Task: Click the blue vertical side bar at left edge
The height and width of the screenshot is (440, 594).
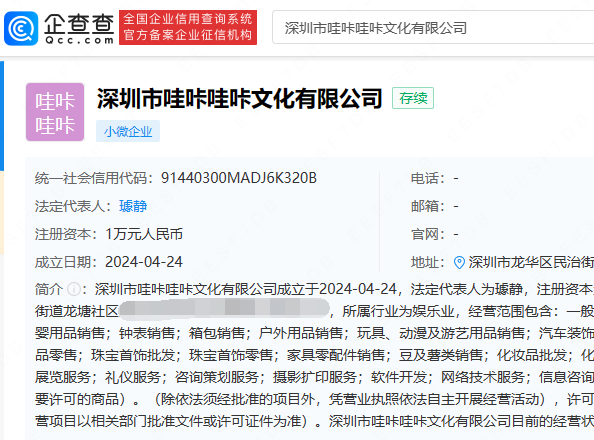Action: tap(2, 116)
